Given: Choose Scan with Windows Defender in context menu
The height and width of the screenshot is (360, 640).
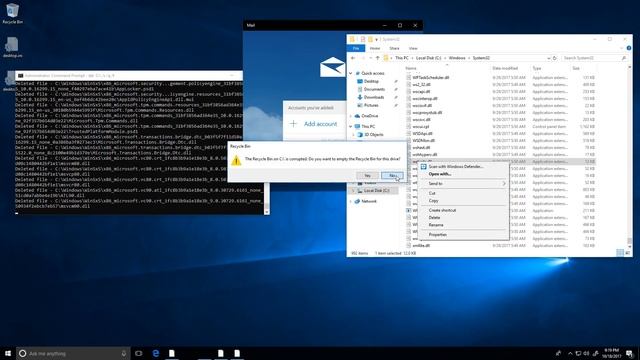Looking at the screenshot, I should [464, 167].
